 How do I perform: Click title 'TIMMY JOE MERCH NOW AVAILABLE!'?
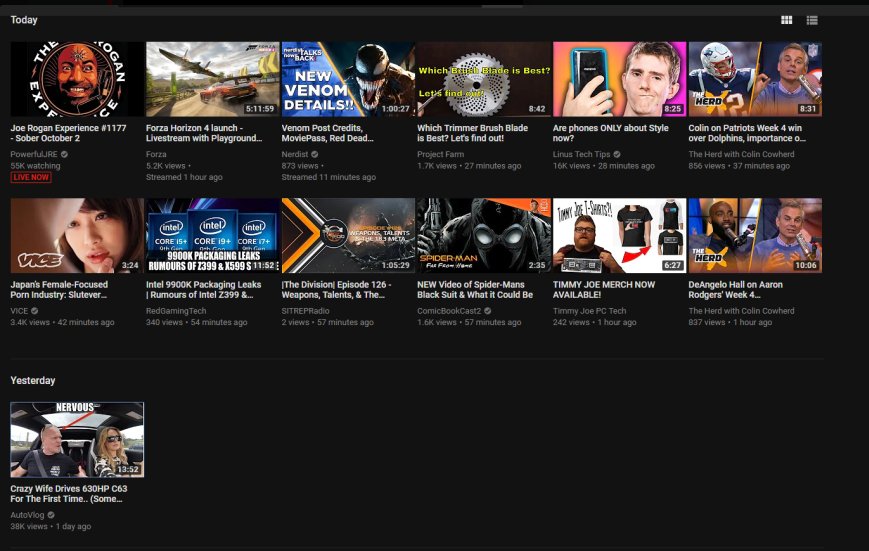click(604, 289)
